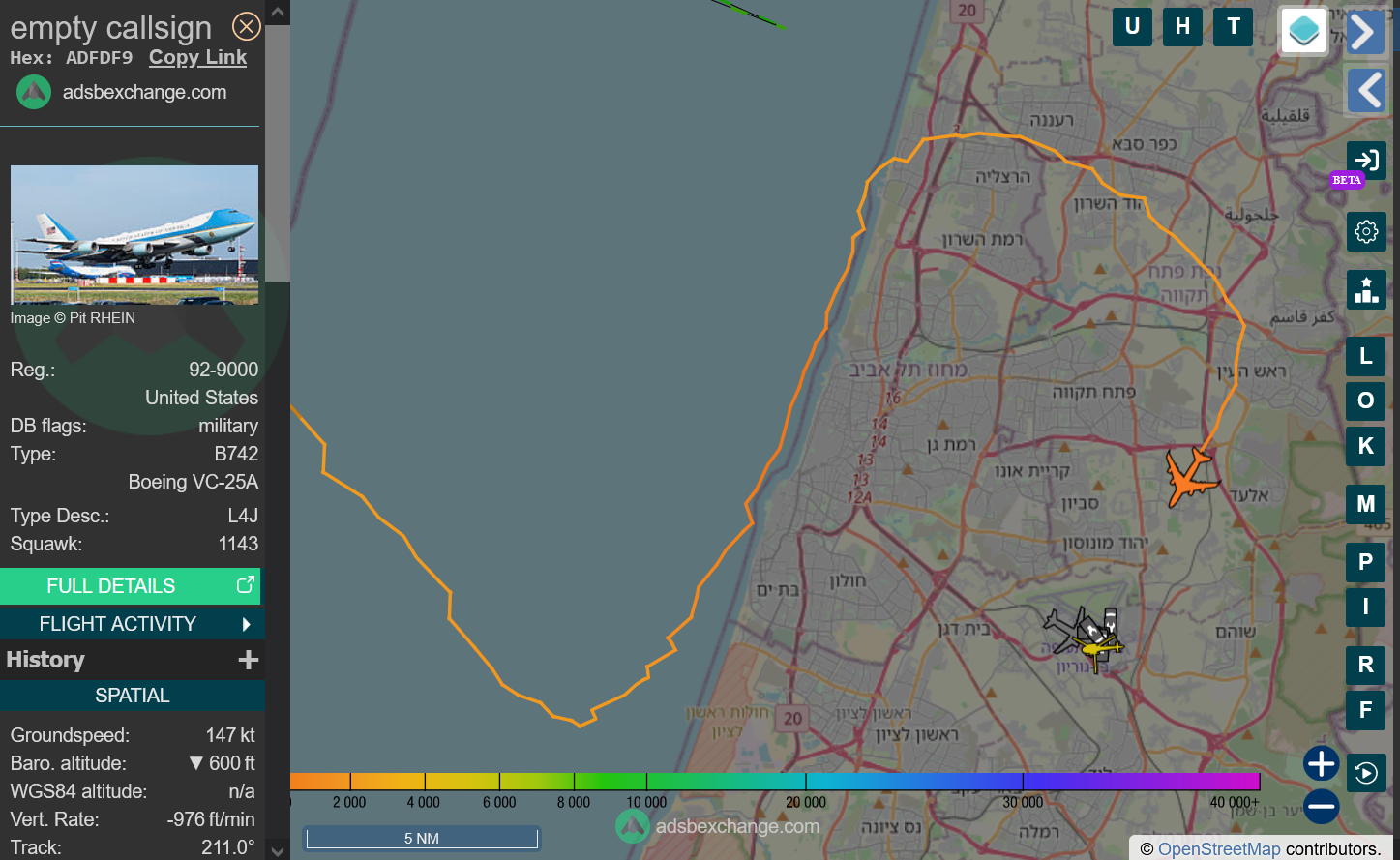The width and height of the screenshot is (1400, 860).
Task: Toggle the U filter button
Action: click(1132, 27)
